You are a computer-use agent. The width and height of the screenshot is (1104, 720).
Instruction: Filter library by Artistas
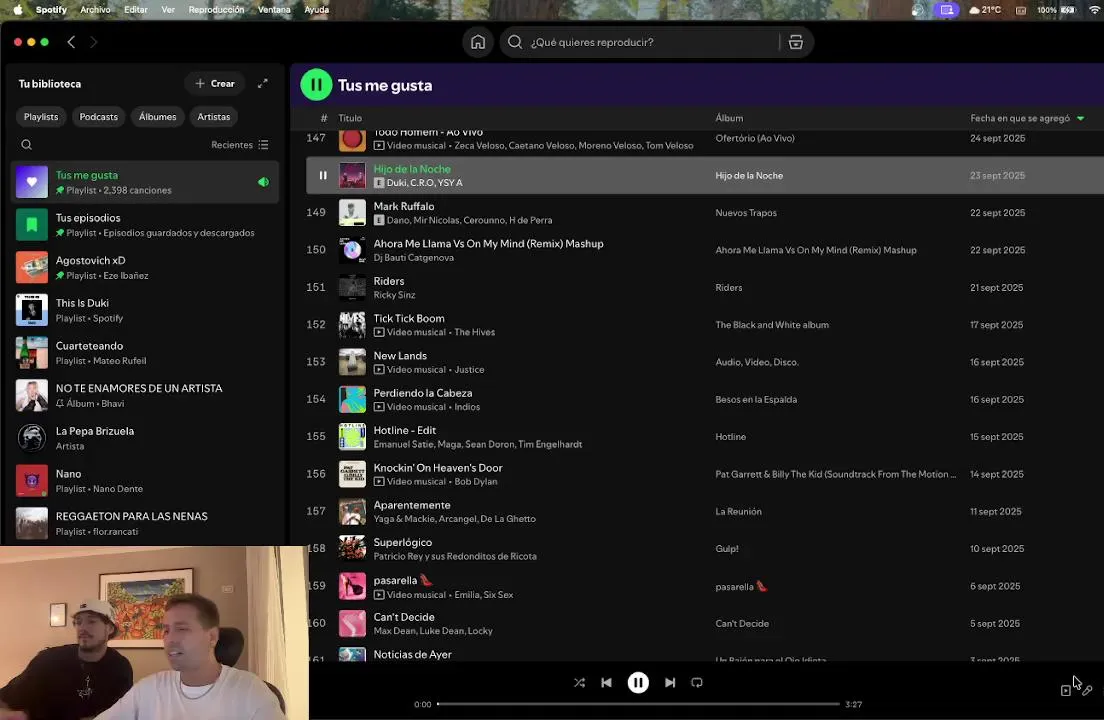tap(213, 117)
